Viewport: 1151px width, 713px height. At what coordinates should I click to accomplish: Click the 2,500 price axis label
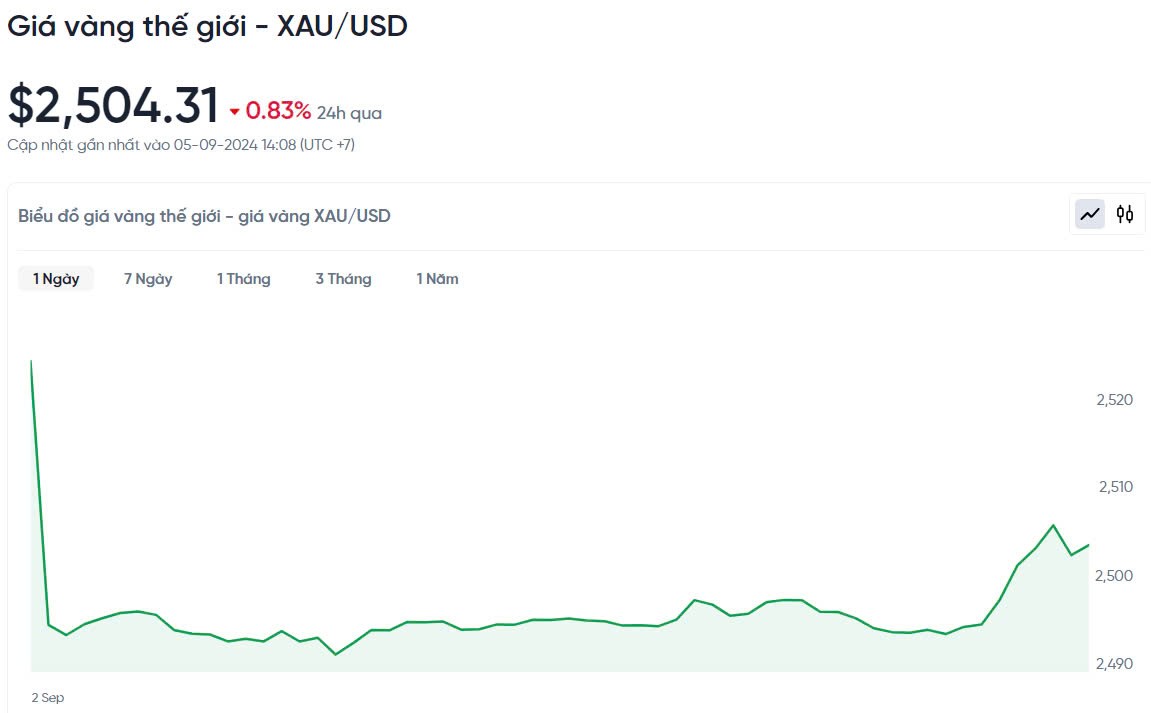coord(1114,575)
